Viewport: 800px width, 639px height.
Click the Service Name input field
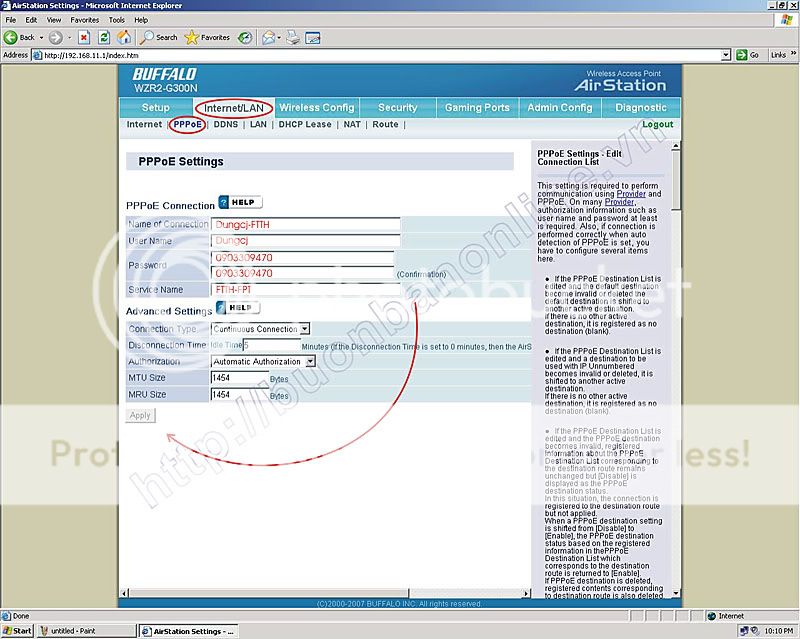306,289
